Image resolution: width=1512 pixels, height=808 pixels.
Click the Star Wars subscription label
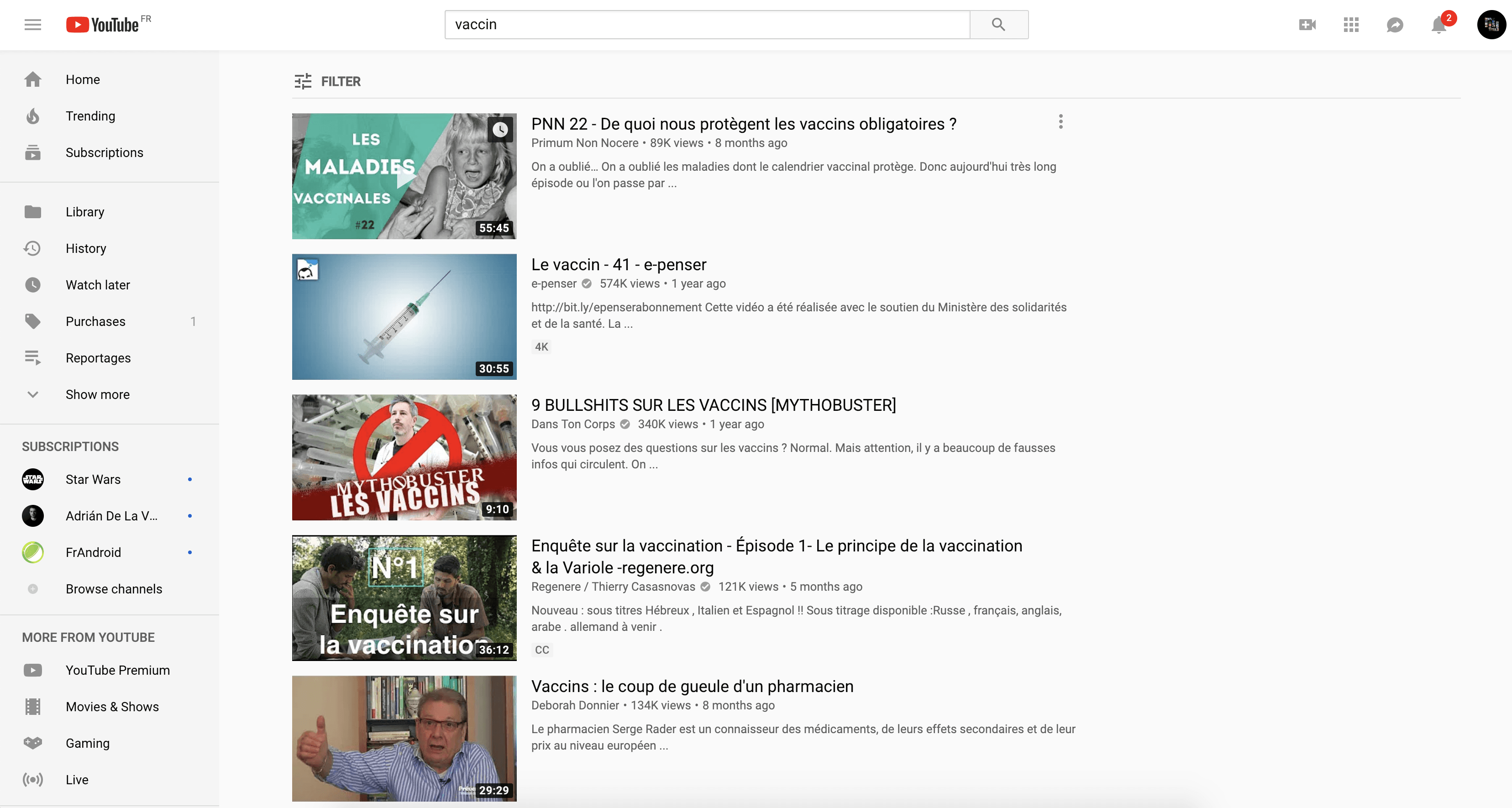point(93,479)
